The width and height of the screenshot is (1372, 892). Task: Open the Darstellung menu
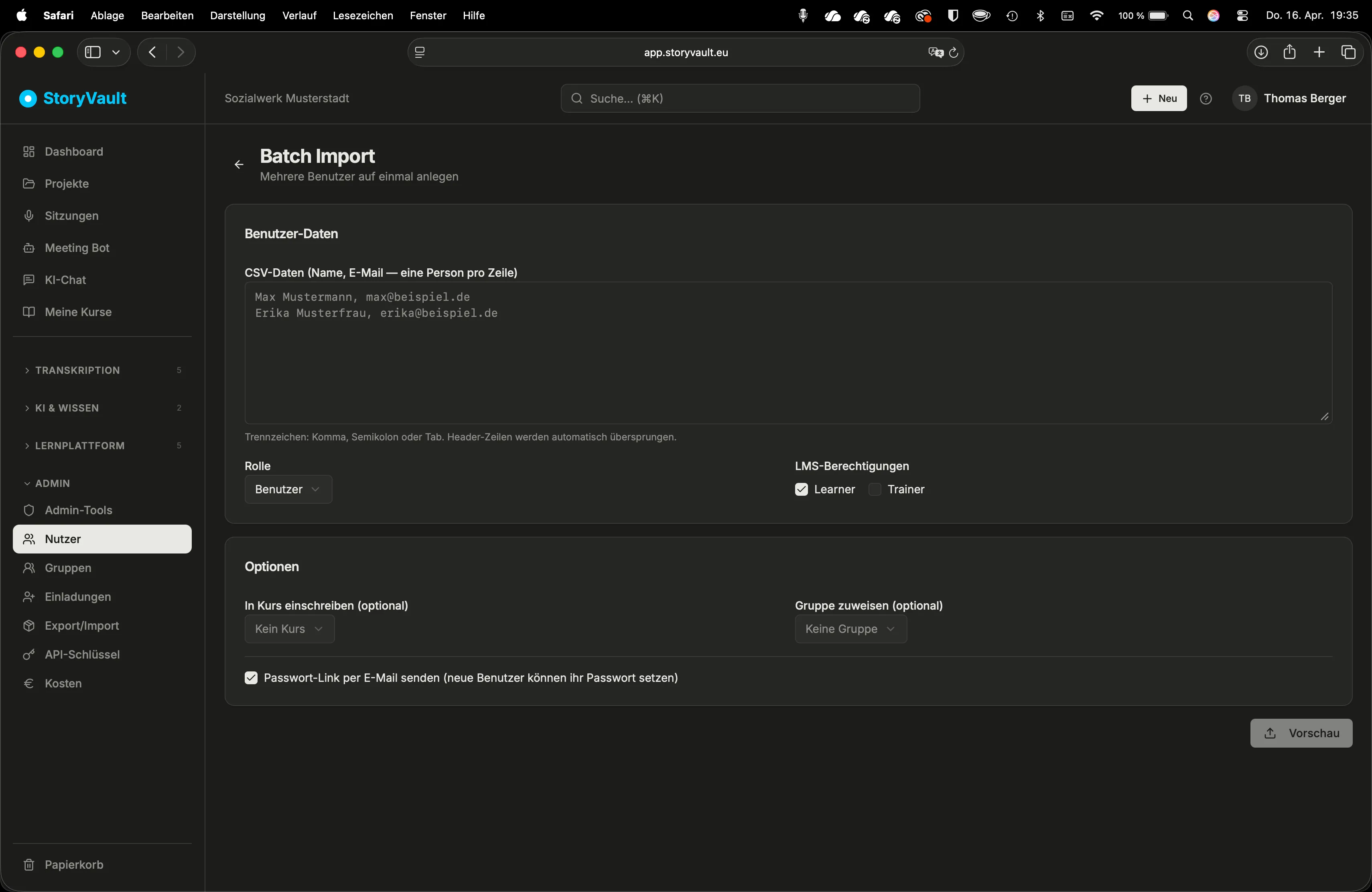coord(237,16)
